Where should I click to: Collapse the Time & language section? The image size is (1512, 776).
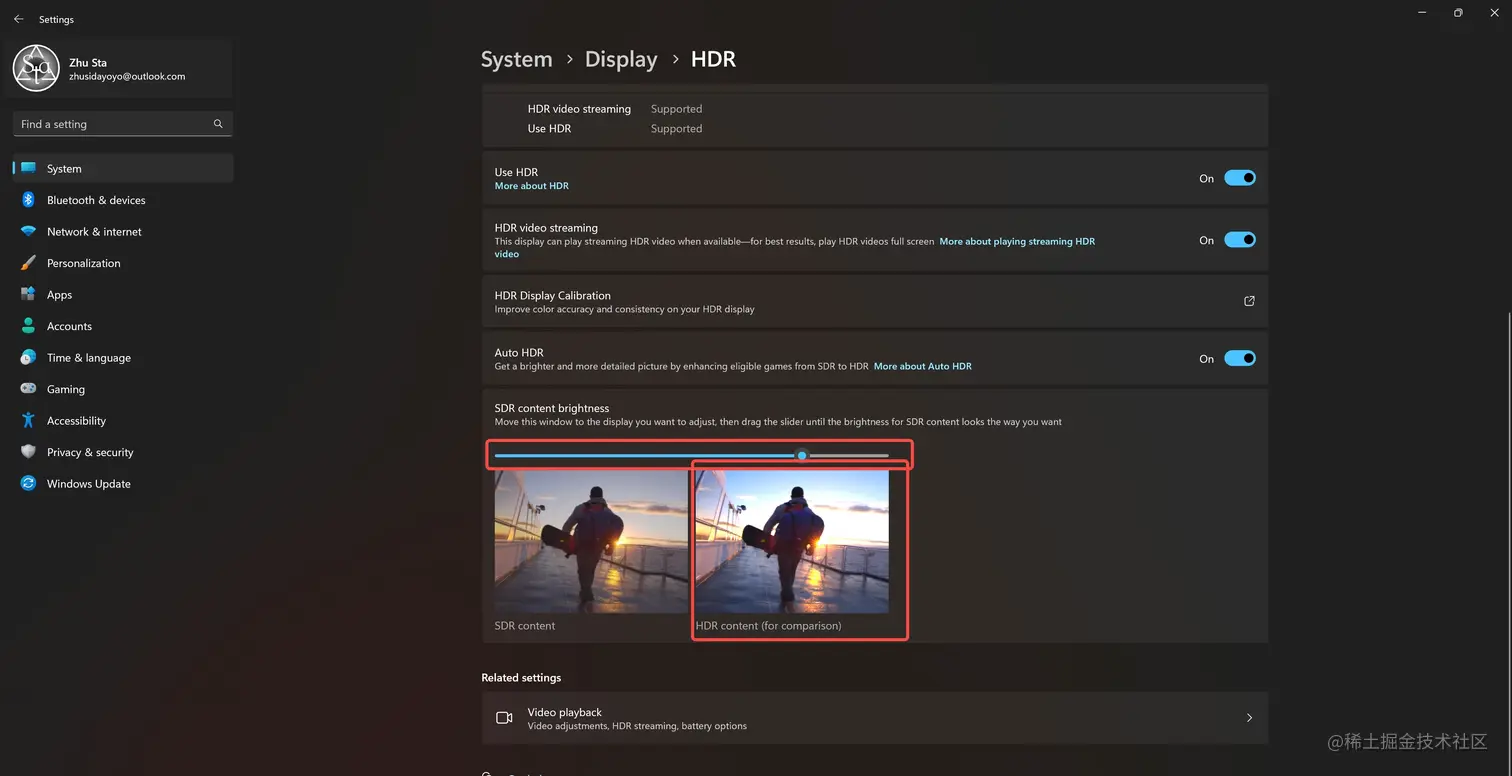[x=88, y=357]
